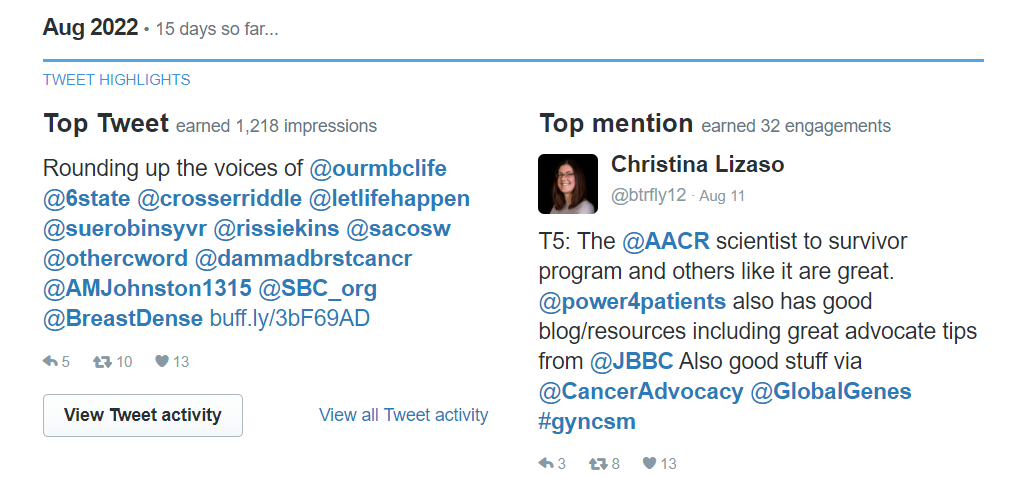Click heart icon under Top Tweet

161,362
